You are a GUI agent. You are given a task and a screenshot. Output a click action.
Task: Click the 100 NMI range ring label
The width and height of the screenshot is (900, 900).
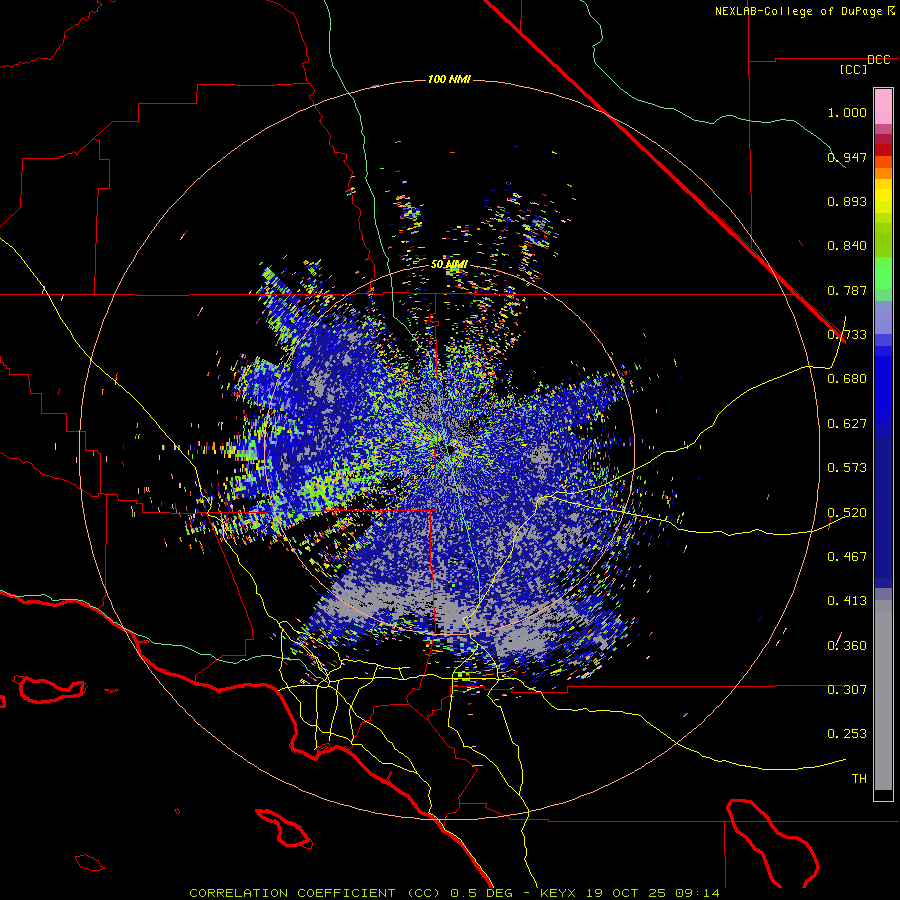coord(449,79)
